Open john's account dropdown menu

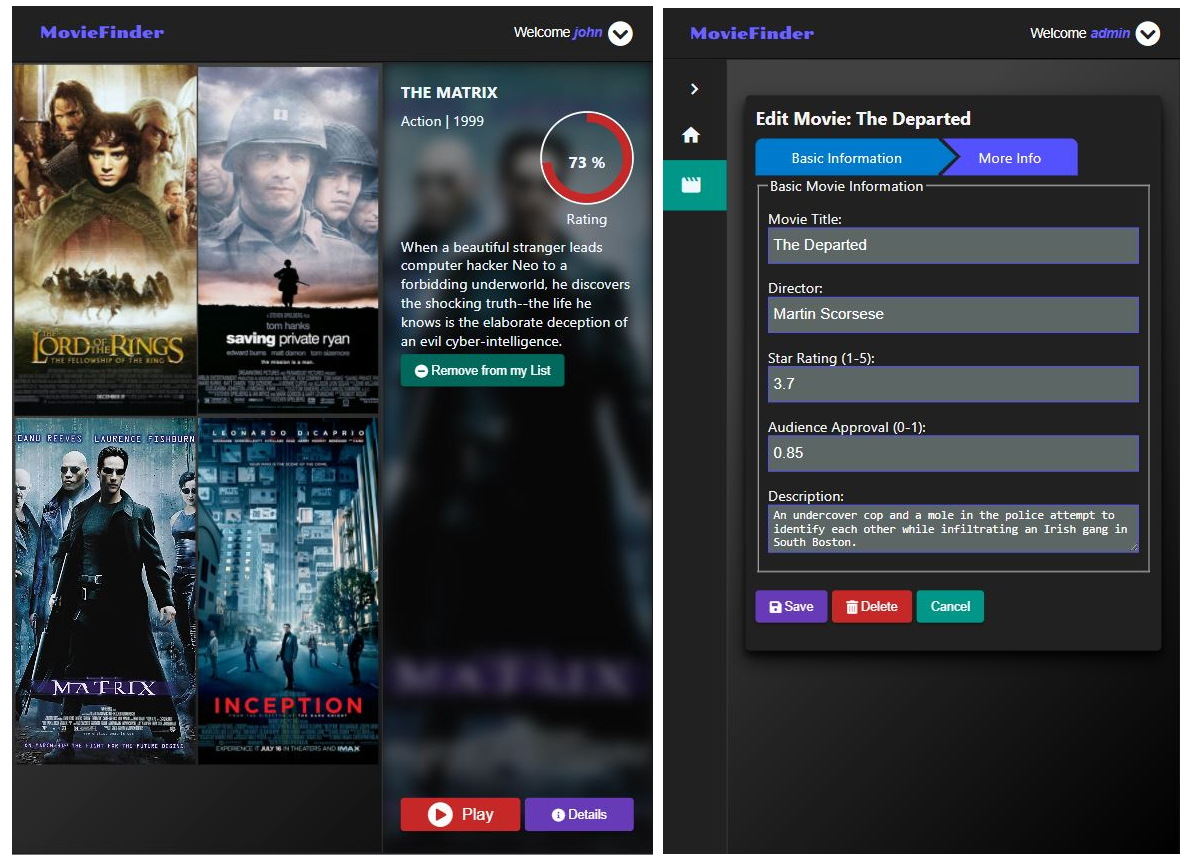619,33
